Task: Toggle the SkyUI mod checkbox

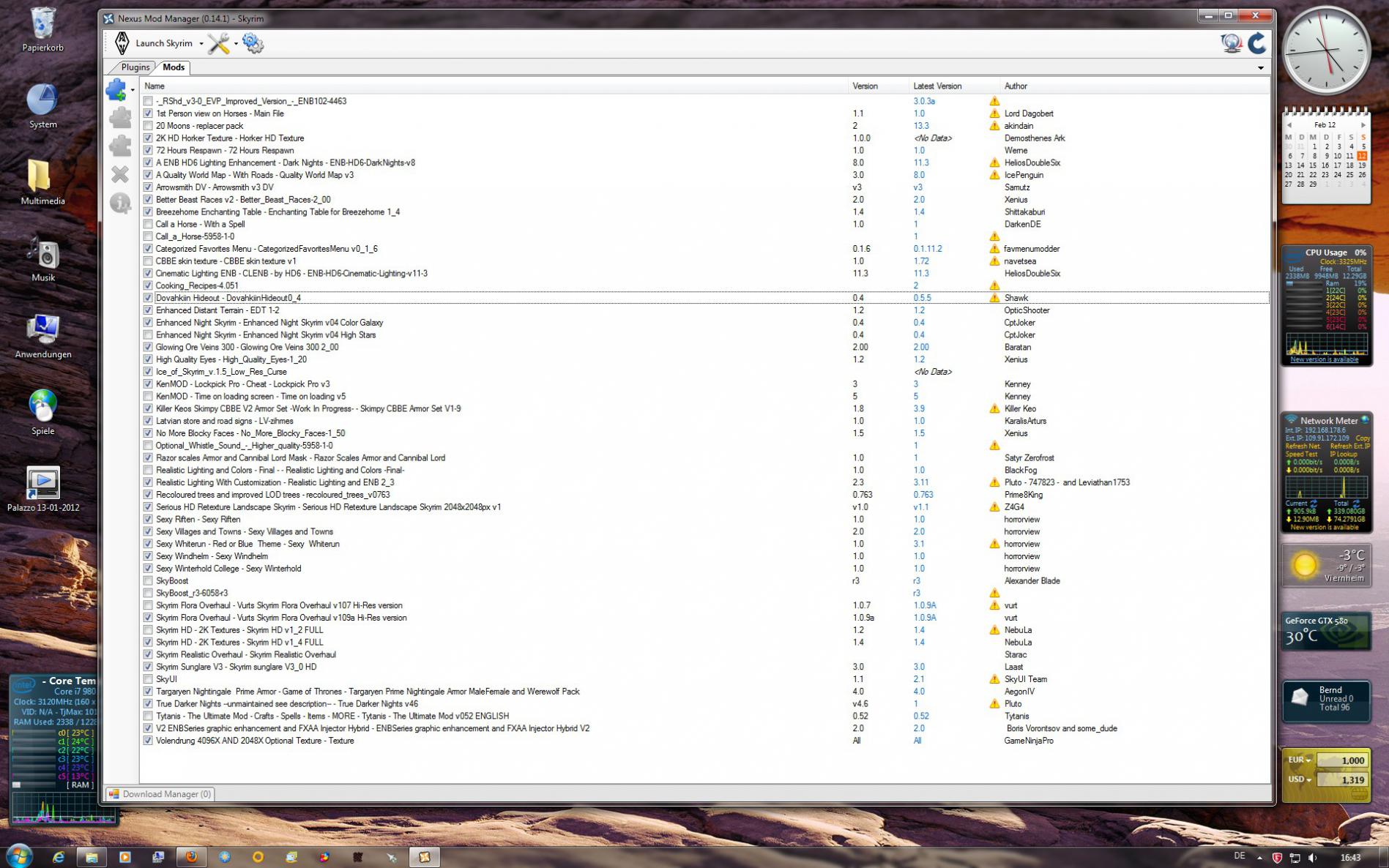Action: coord(149,679)
